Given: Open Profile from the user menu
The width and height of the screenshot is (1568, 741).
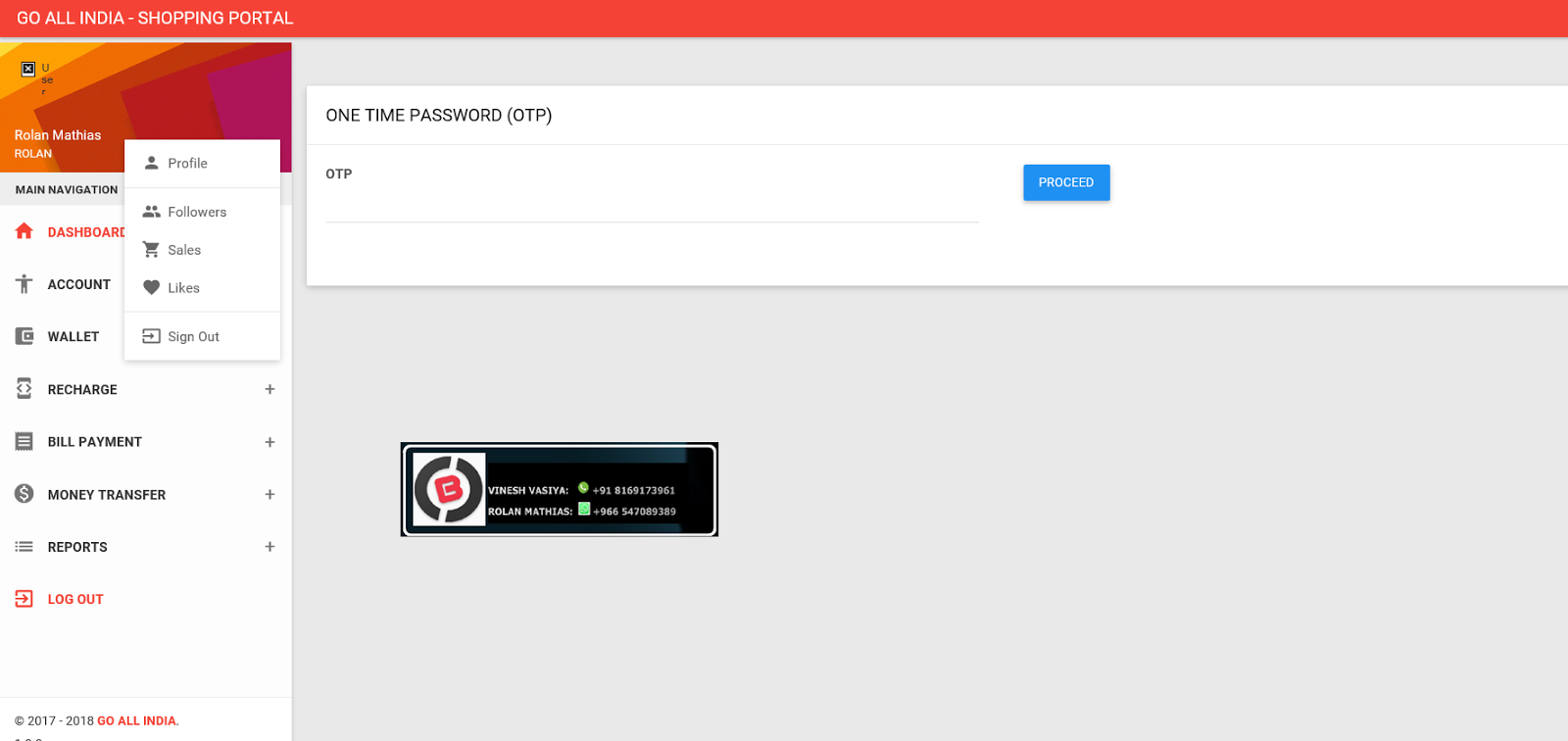Looking at the screenshot, I should coord(202,163).
